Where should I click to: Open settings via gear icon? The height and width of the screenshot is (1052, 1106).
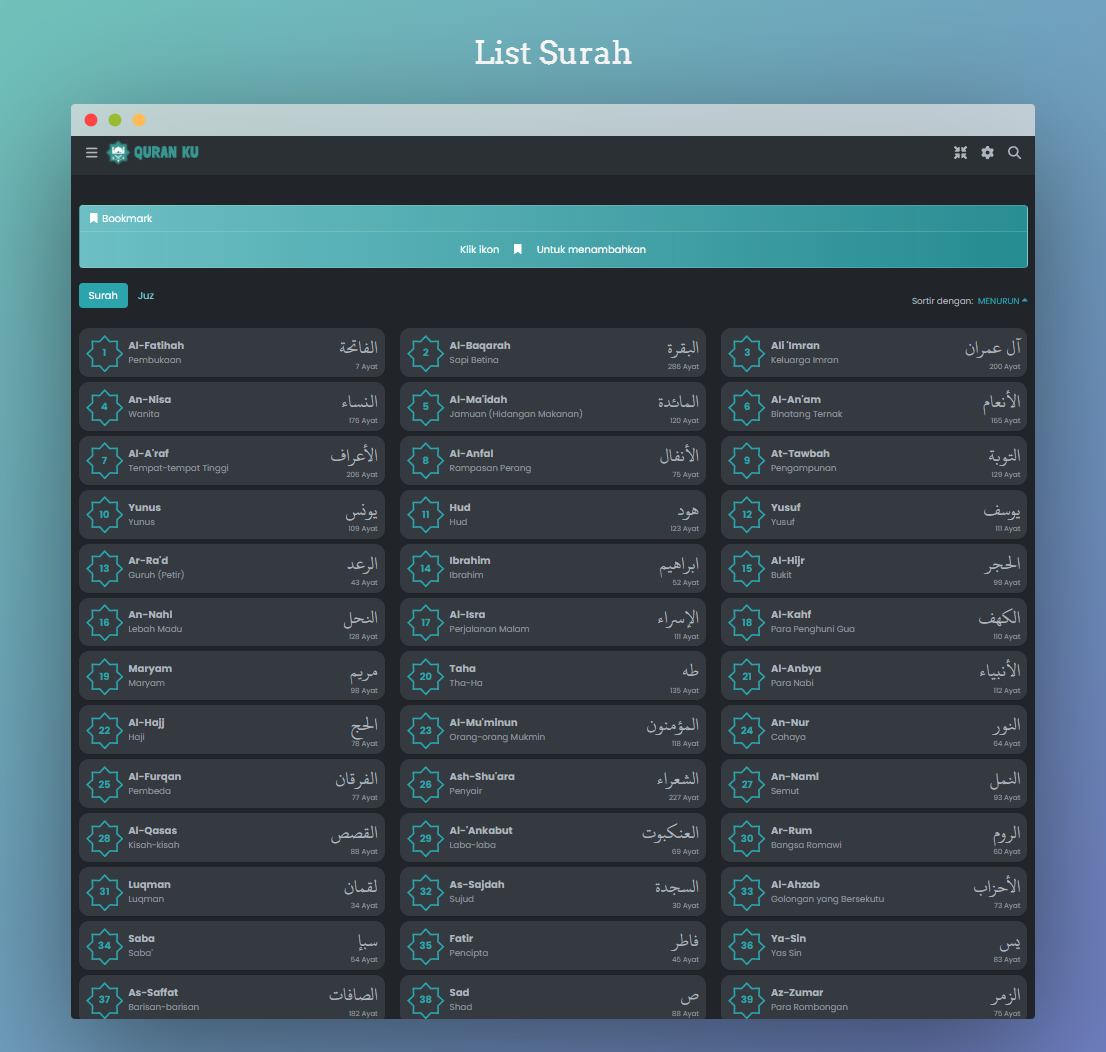tap(988, 152)
